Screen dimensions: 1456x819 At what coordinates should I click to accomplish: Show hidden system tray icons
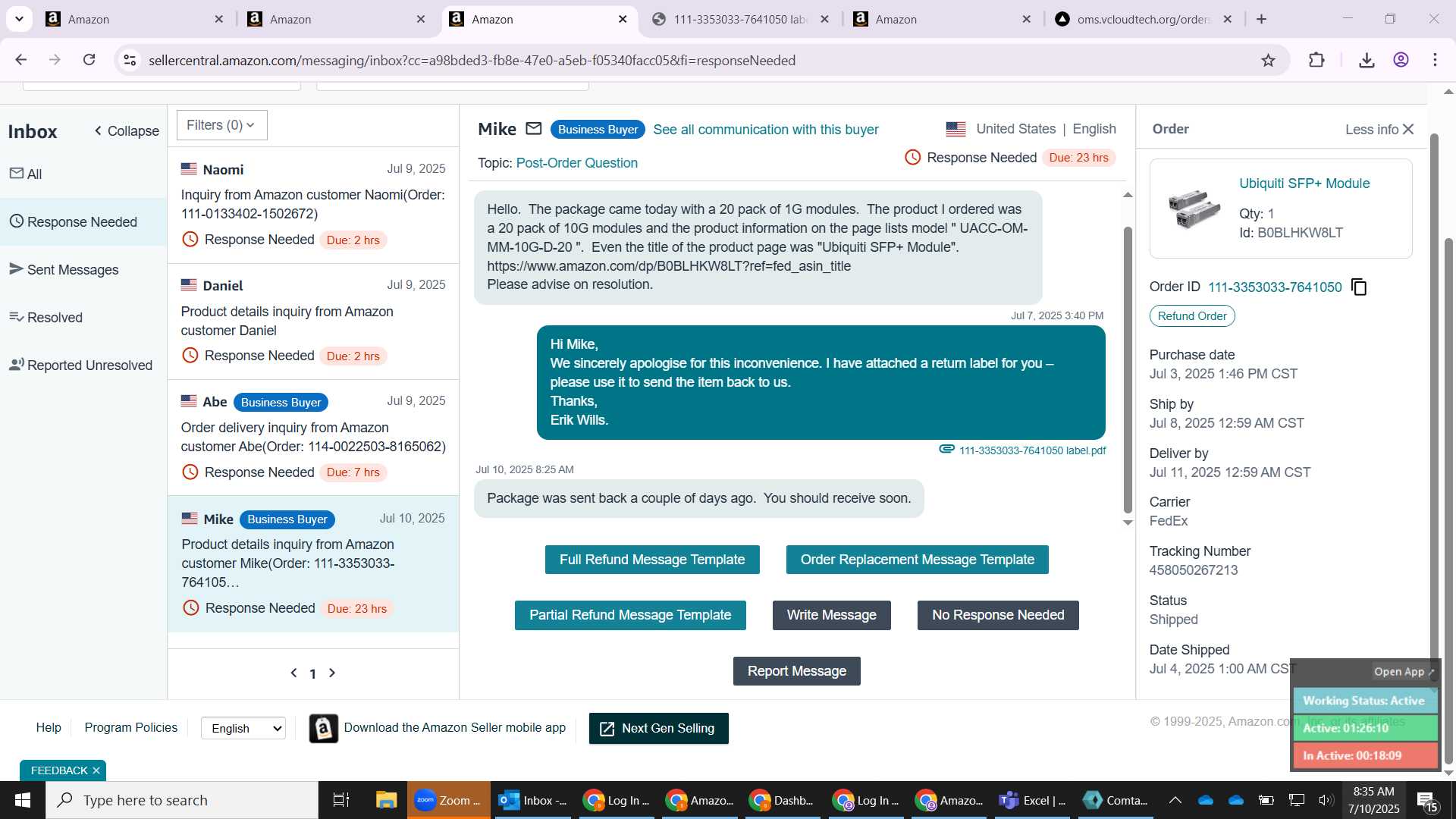[1175, 800]
